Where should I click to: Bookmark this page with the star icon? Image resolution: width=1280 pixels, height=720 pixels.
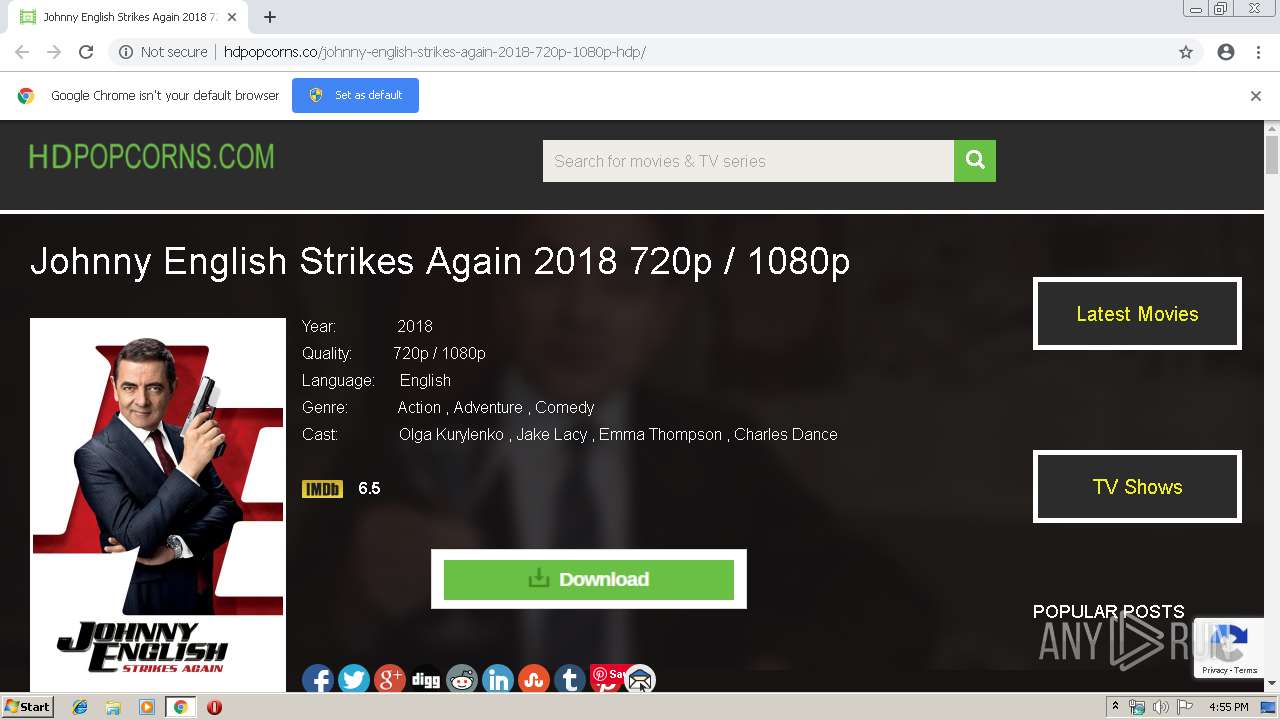(x=1186, y=52)
